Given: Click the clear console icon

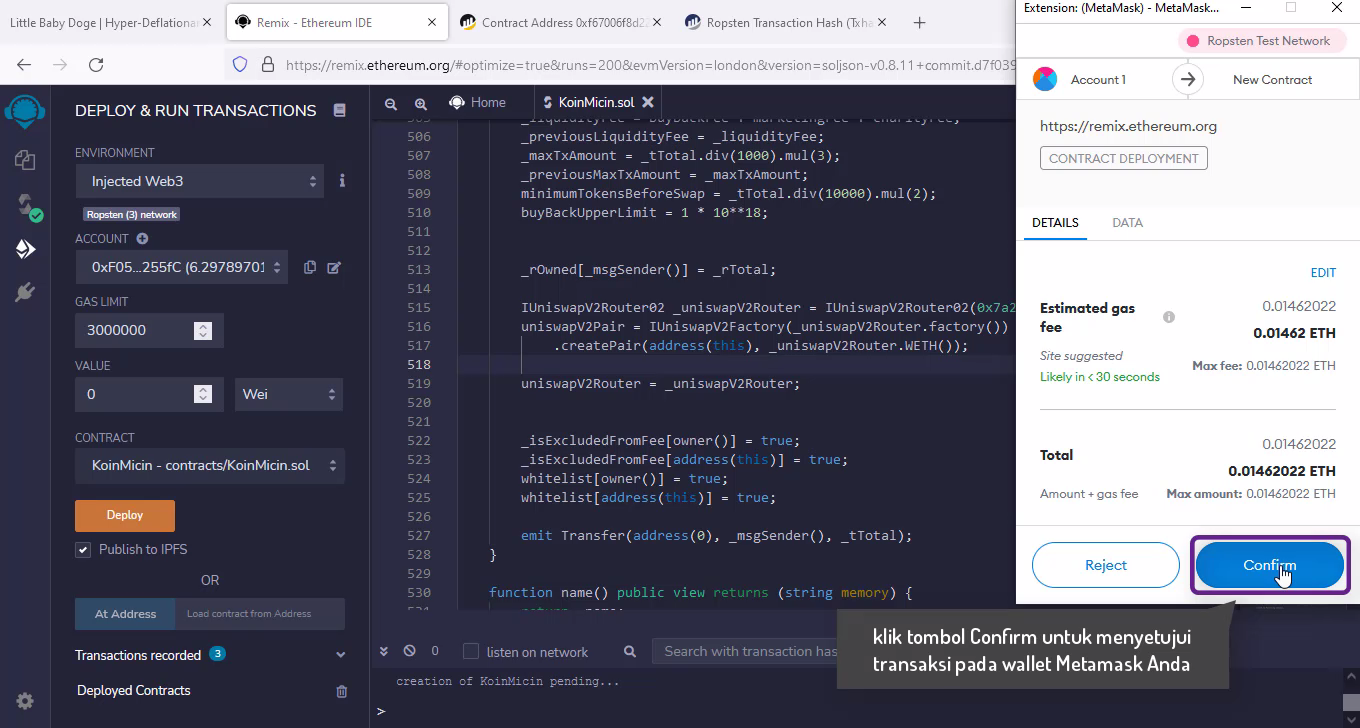Looking at the screenshot, I should click(409, 651).
